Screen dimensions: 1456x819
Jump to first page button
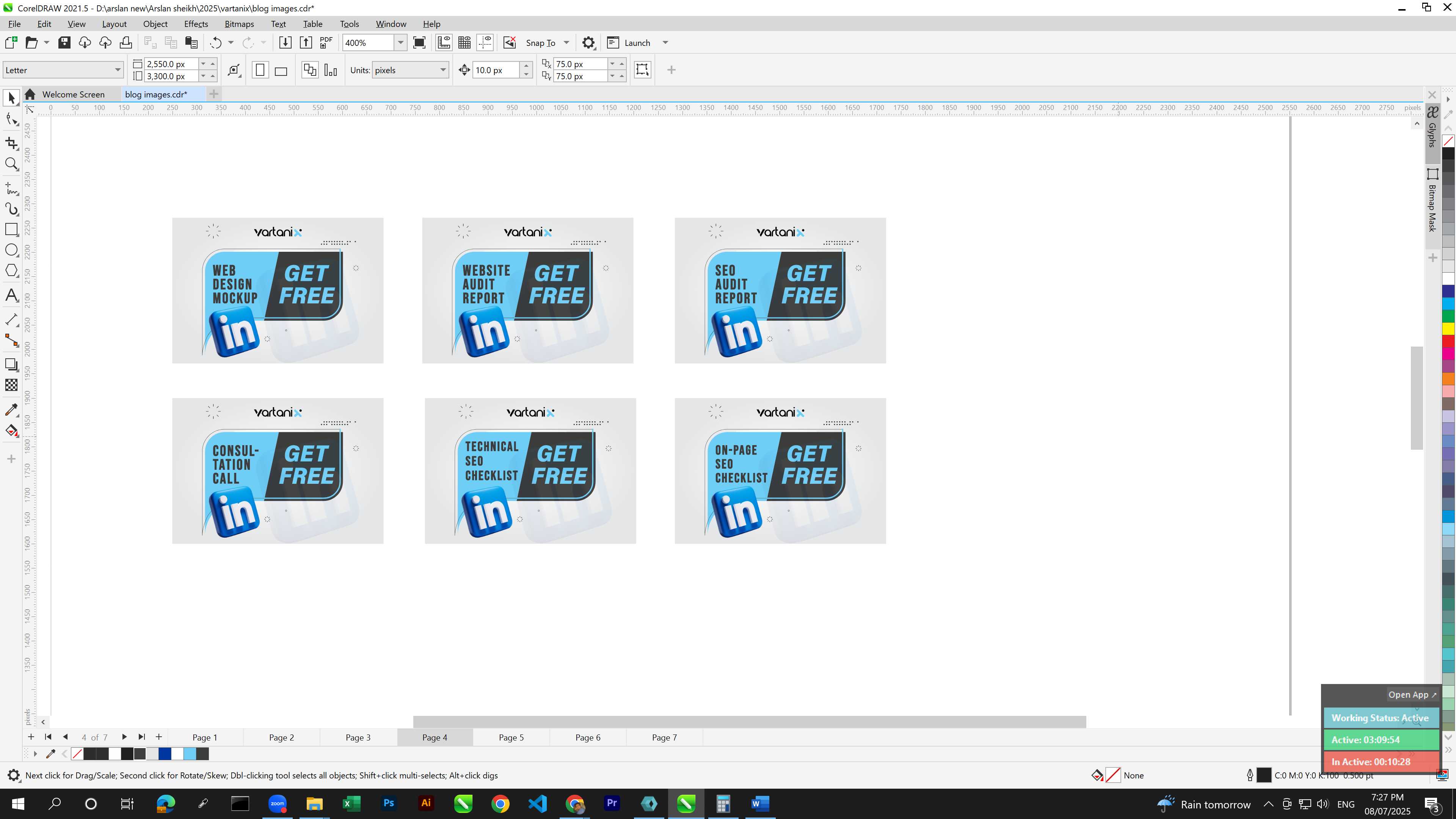(48, 737)
